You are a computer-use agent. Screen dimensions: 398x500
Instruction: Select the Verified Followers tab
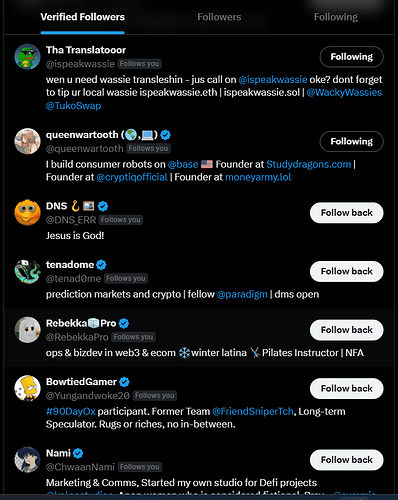click(x=82, y=17)
